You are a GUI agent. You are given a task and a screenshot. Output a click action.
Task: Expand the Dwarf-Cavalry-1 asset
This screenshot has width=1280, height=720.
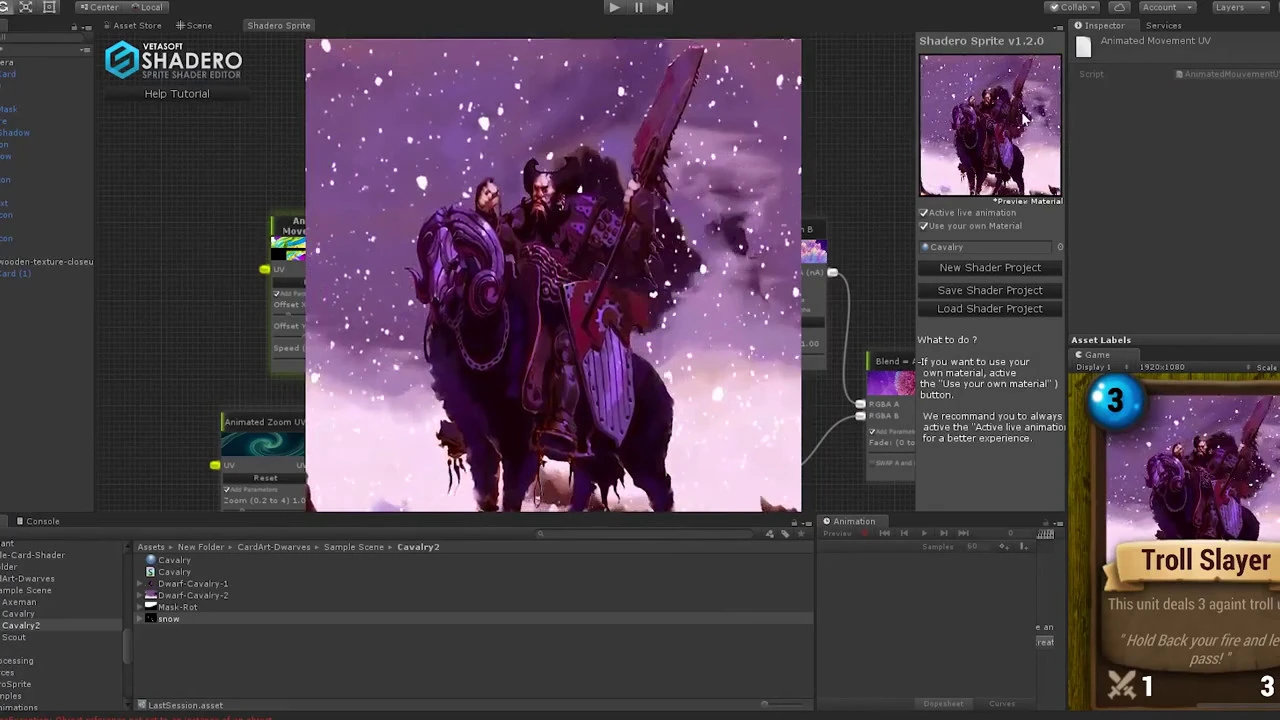click(x=140, y=584)
